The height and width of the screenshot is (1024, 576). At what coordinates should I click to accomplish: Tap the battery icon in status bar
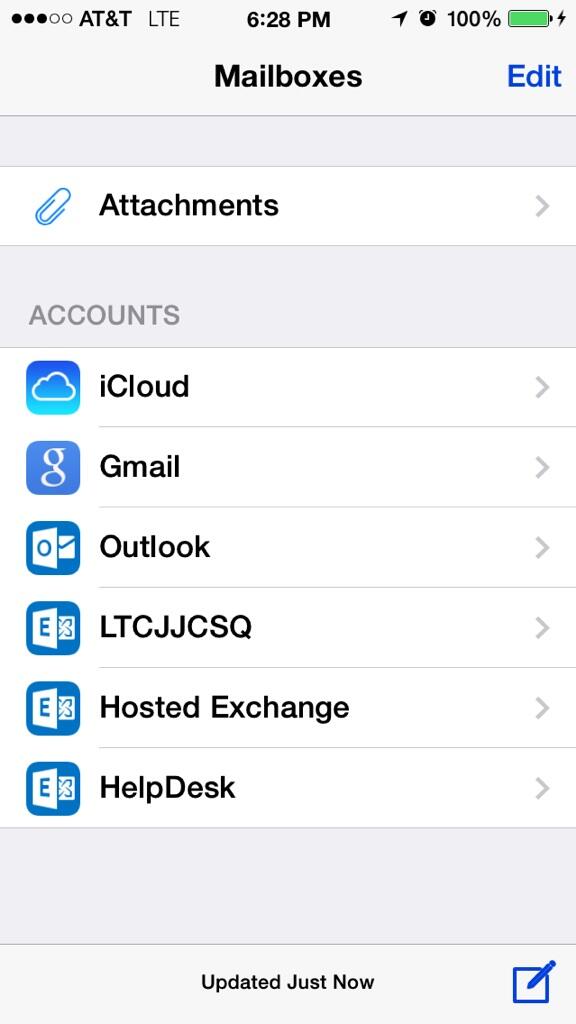[530, 19]
